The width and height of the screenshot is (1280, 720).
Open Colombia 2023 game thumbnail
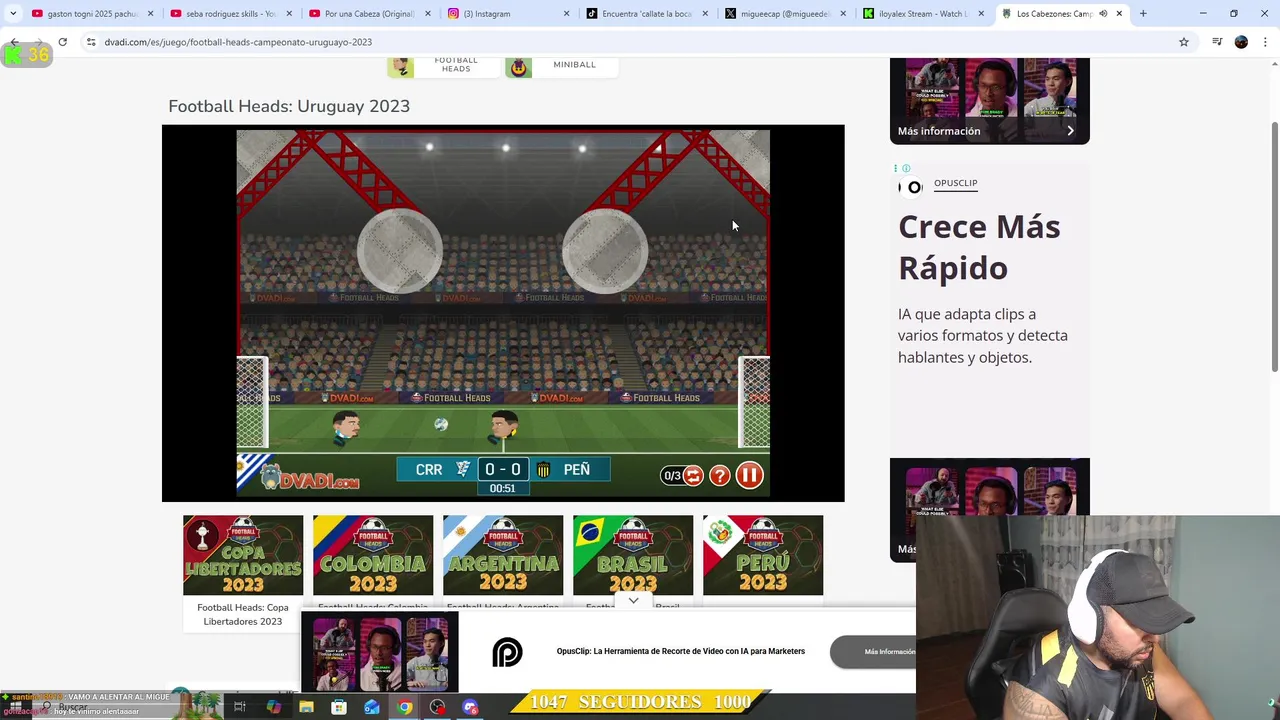tap(373, 555)
